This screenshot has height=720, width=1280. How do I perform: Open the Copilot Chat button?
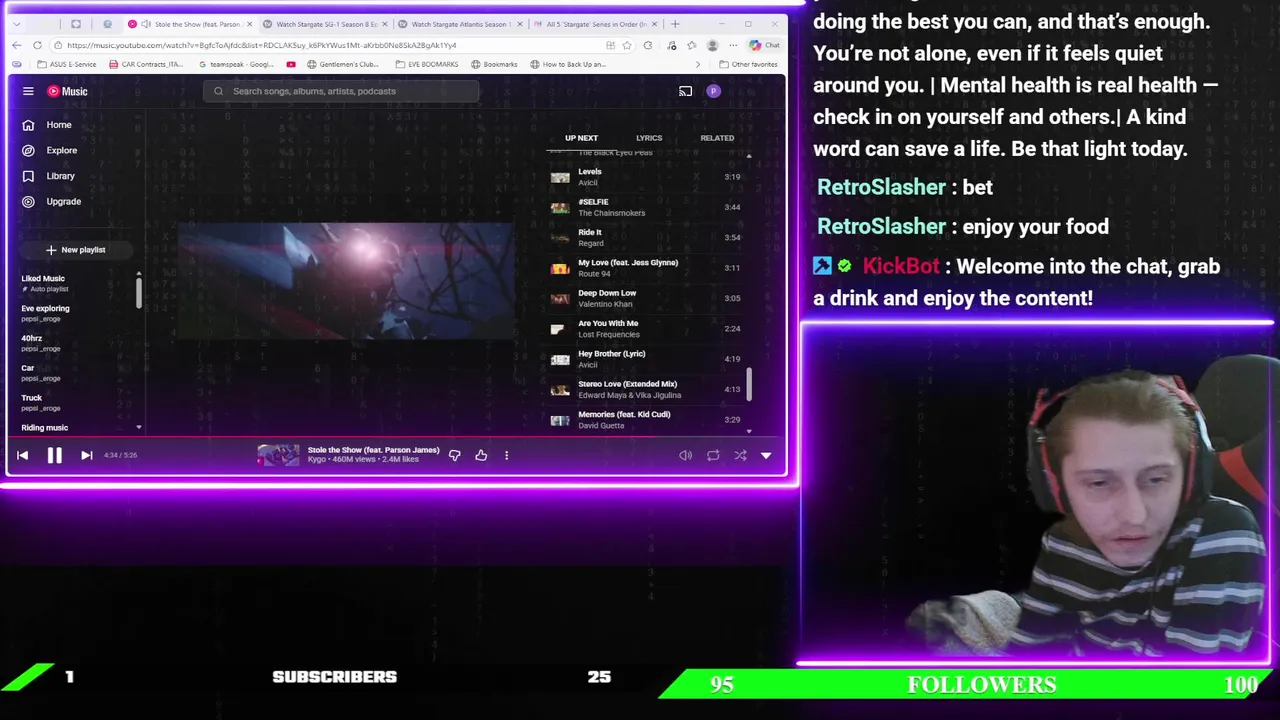[764, 45]
